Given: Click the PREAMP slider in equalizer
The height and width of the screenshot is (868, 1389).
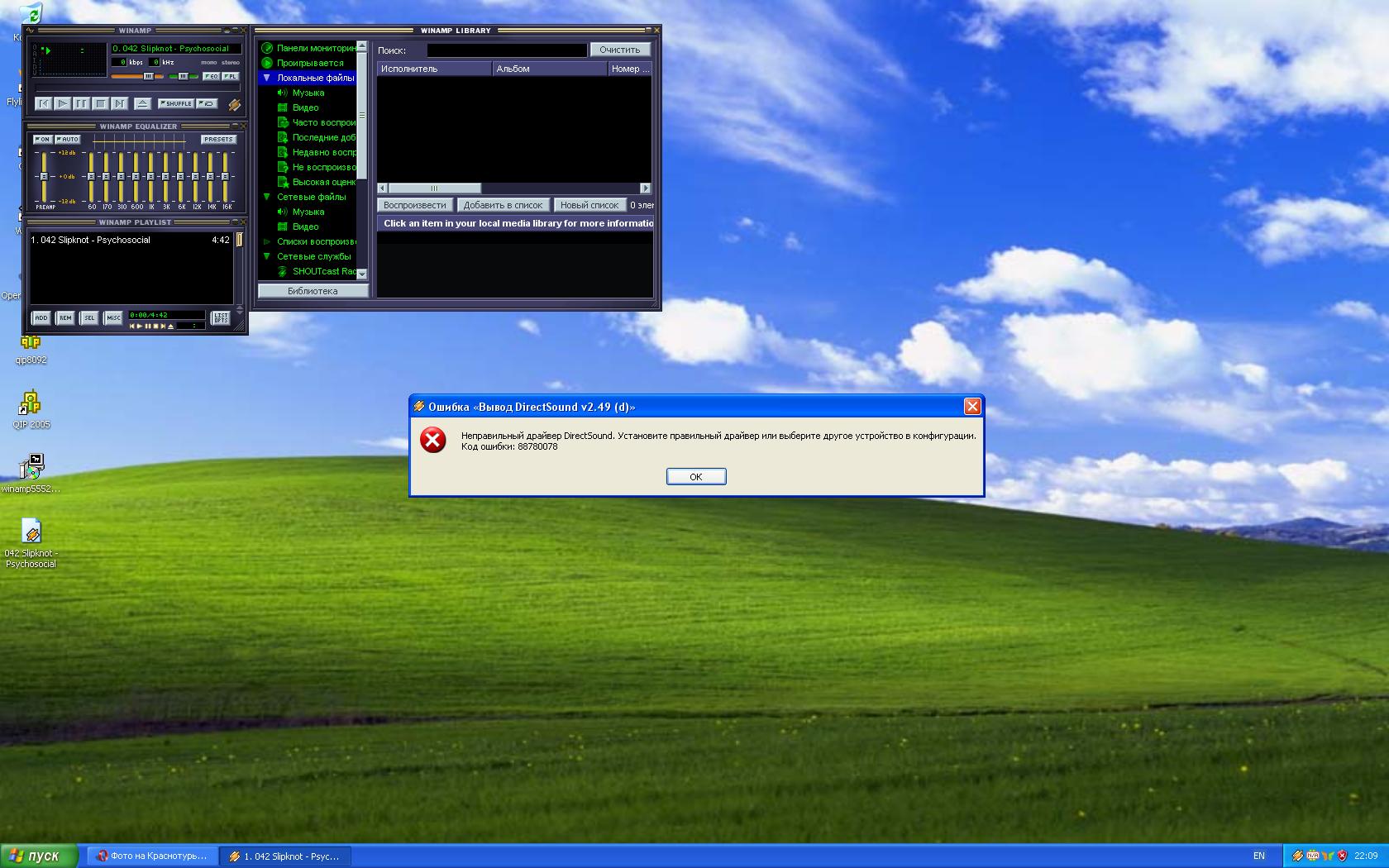Looking at the screenshot, I should pos(45,177).
